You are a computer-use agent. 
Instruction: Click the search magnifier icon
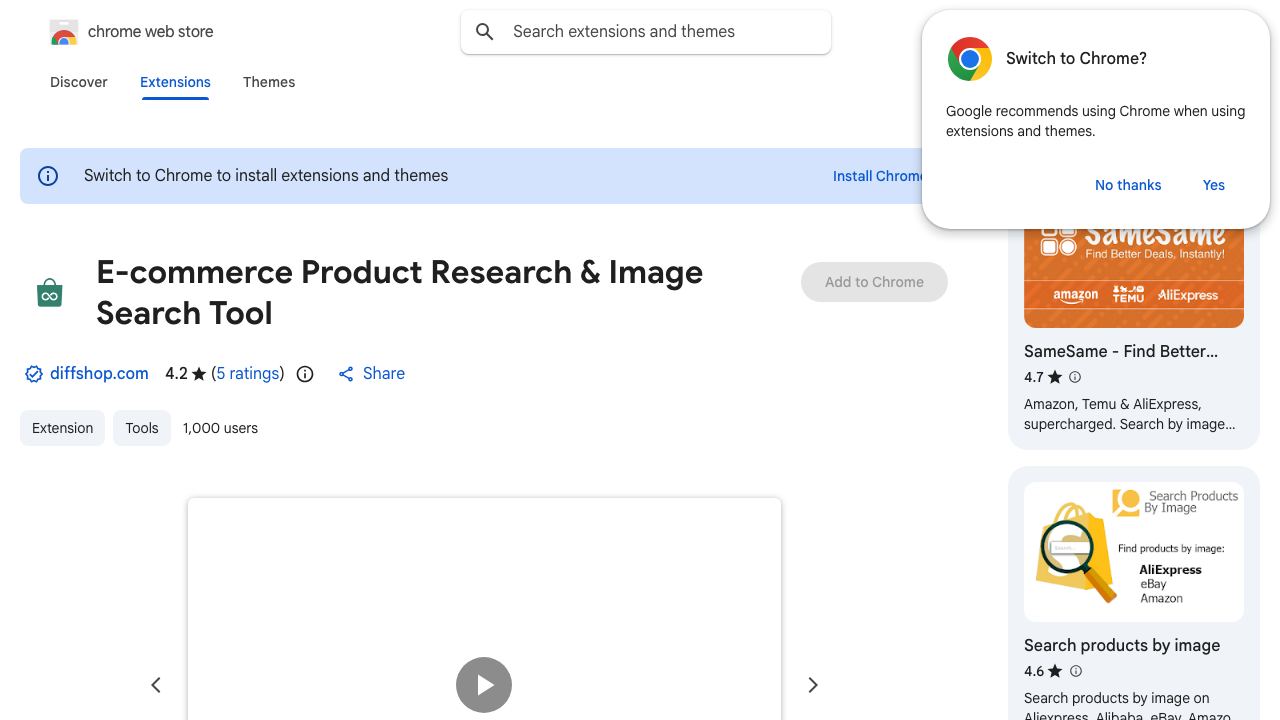tap(485, 32)
